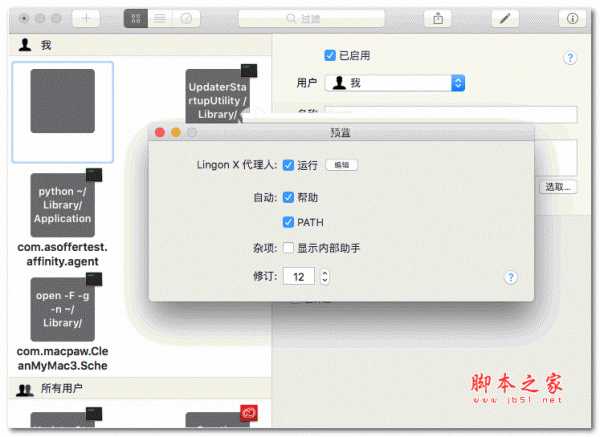Open help in the main window
600x437 pixels.
pos(570,58)
